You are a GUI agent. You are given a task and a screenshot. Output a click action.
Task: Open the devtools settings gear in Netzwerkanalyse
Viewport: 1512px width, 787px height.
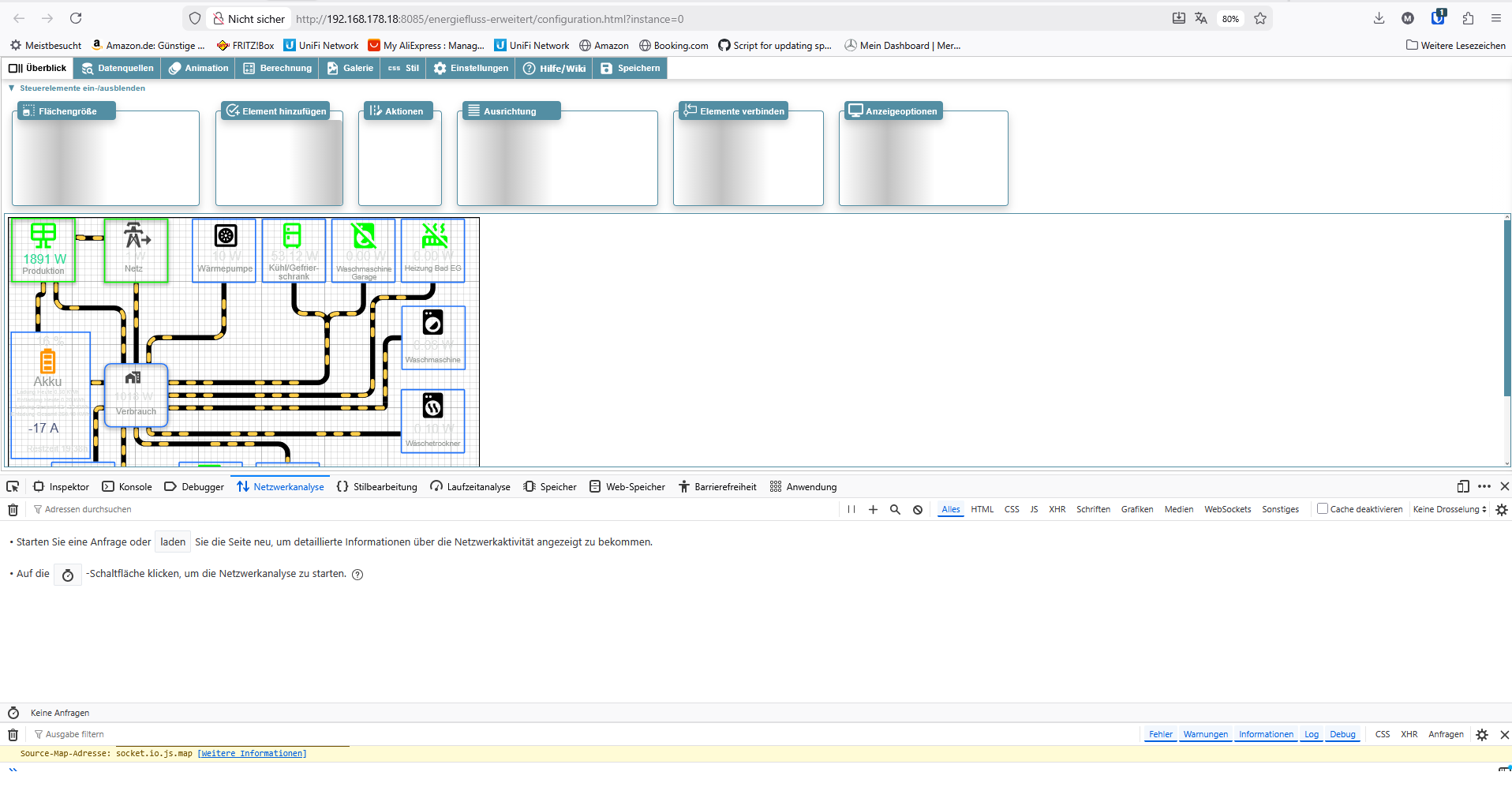point(1501,510)
